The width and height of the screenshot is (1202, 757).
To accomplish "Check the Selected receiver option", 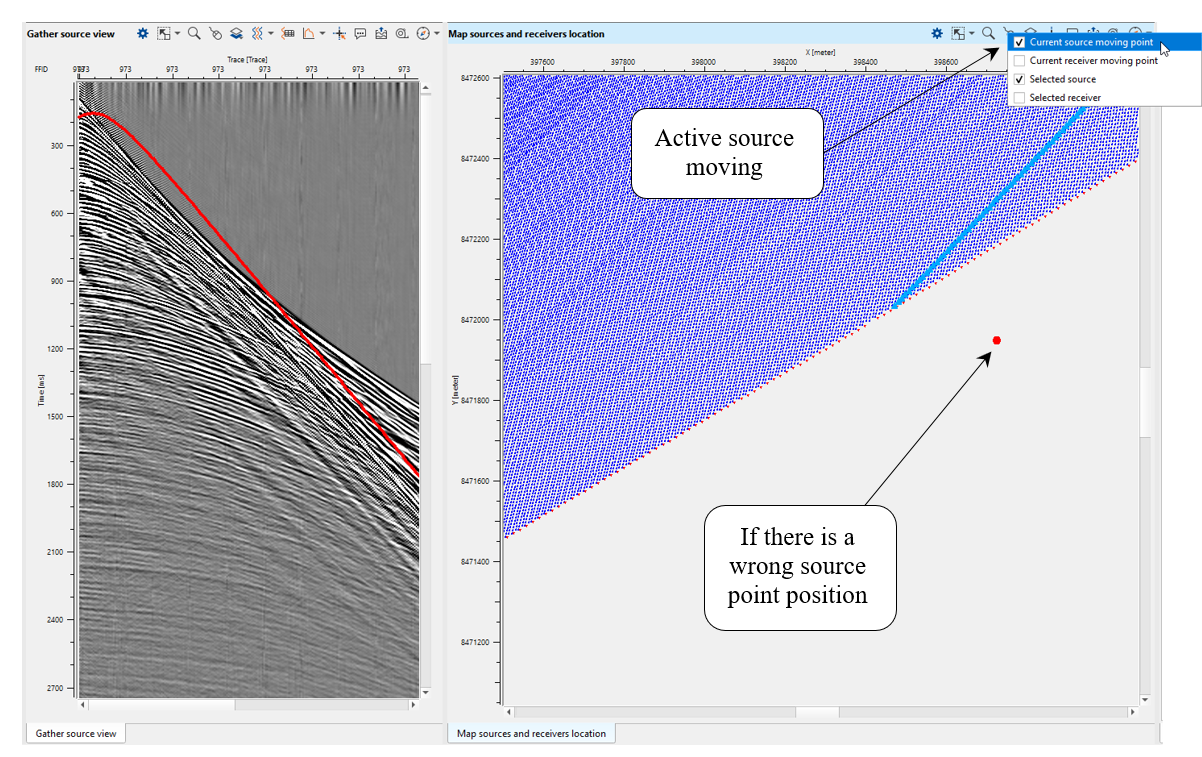I will point(1019,97).
